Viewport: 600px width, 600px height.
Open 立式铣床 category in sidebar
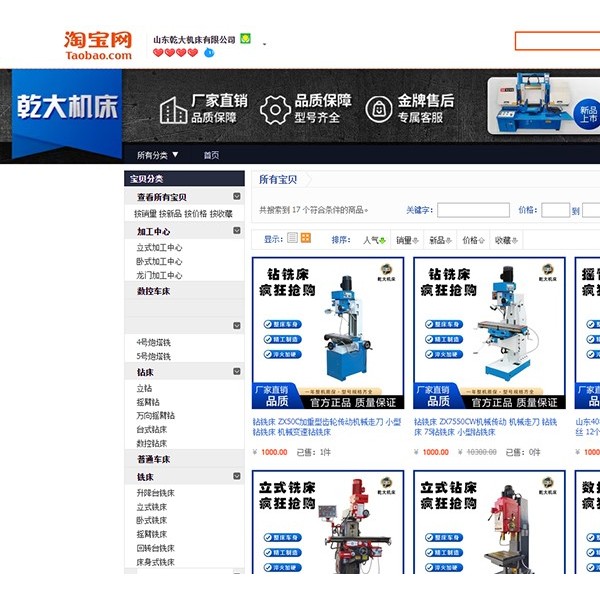[x=152, y=507]
